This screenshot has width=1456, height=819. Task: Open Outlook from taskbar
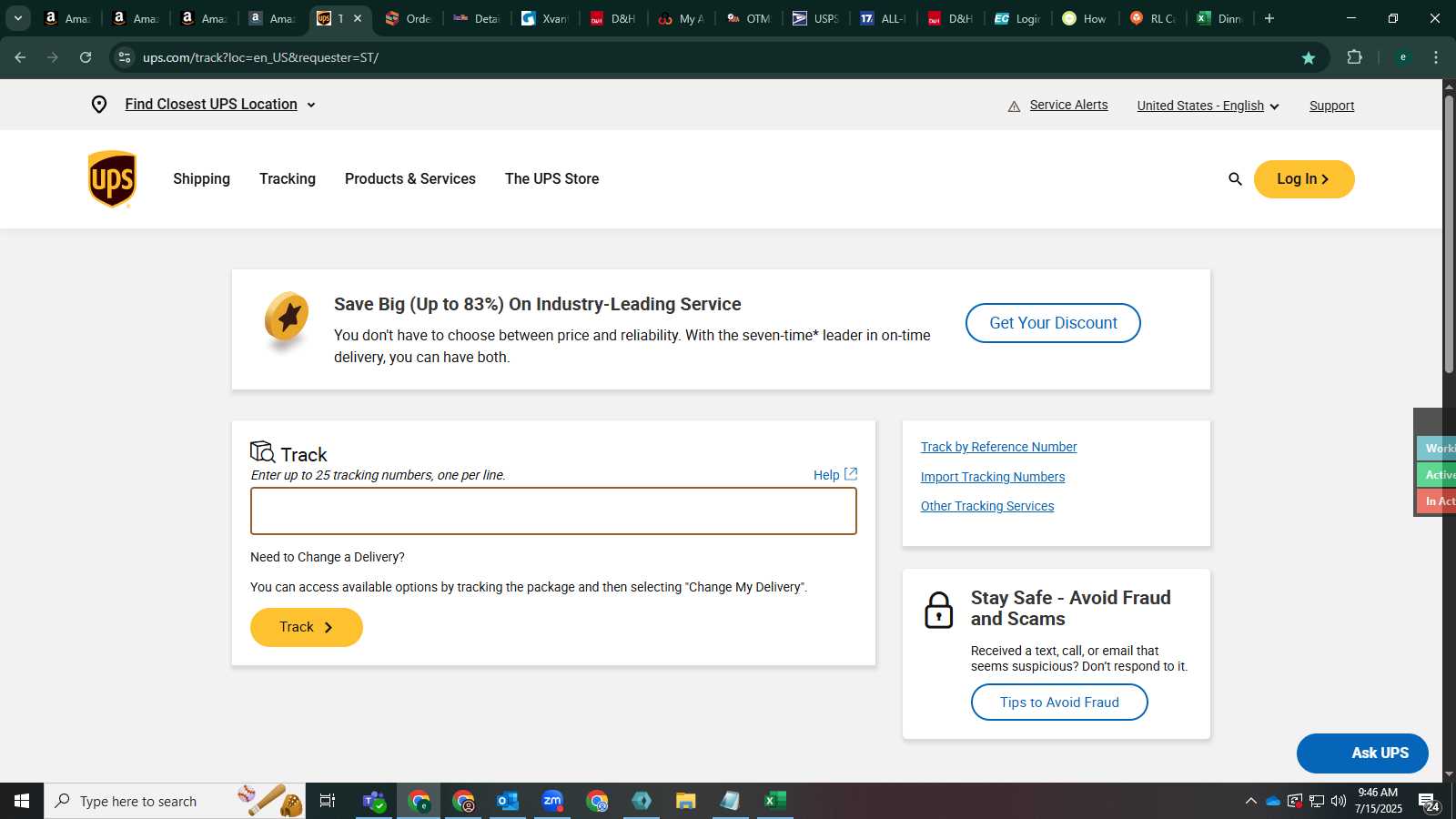click(x=507, y=801)
